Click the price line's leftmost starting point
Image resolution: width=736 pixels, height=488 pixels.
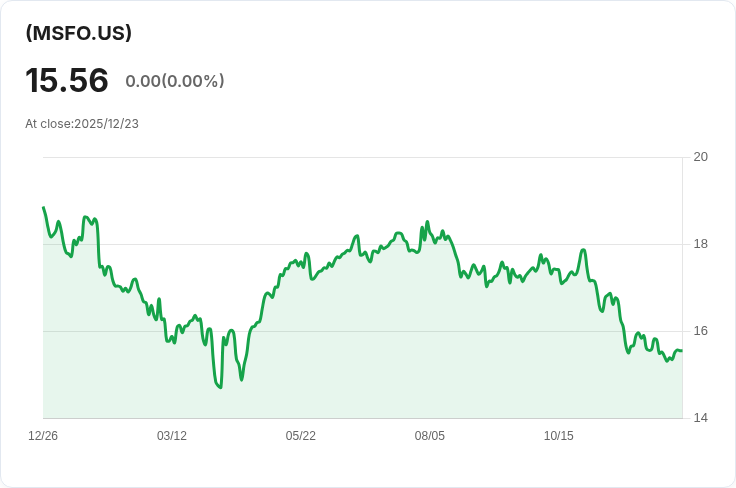click(x=44, y=208)
